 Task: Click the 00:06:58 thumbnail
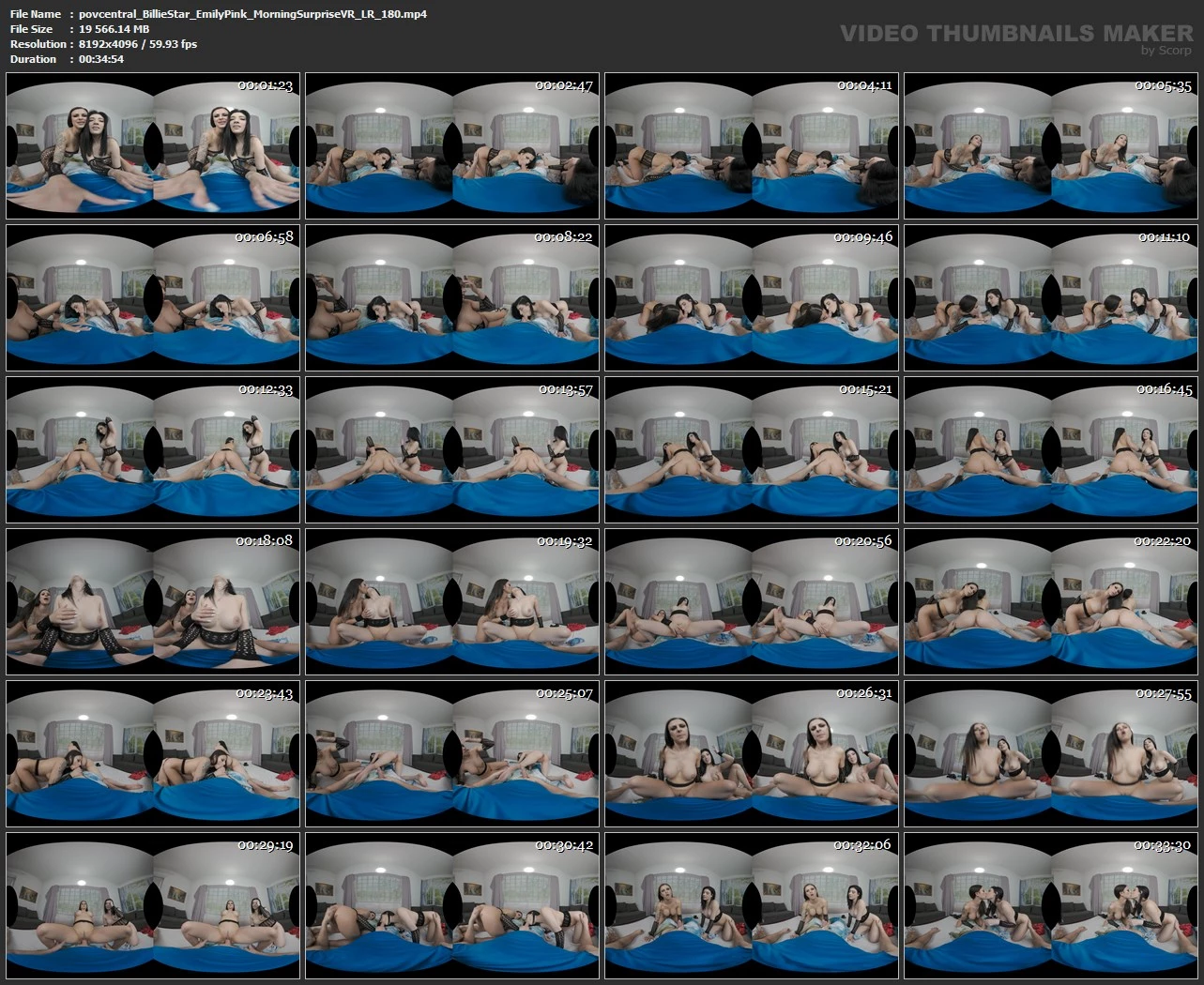pyautogui.click(x=153, y=297)
